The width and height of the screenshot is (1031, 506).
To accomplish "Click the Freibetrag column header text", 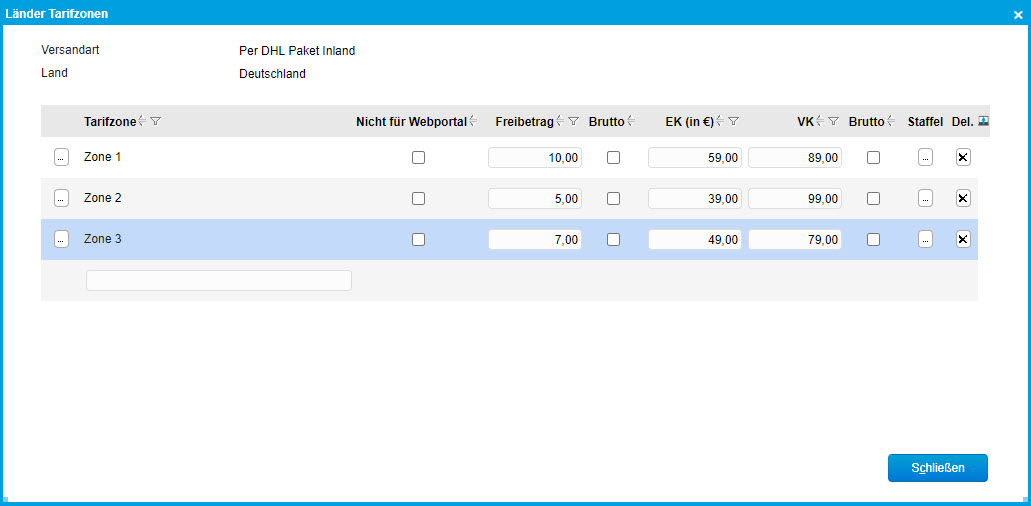I will click(x=525, y=121).
